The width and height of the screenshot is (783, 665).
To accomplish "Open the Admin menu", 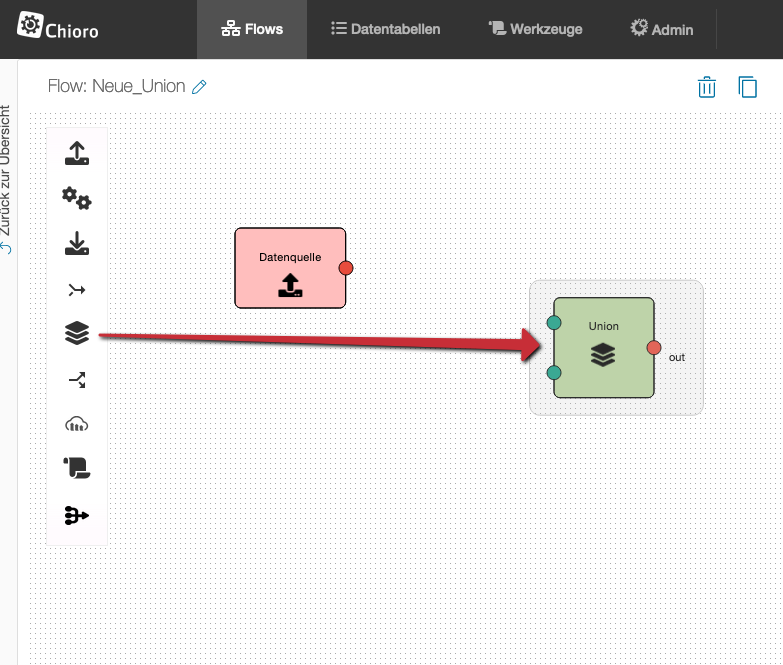I will pyautogui.click(x=661, y=29).
